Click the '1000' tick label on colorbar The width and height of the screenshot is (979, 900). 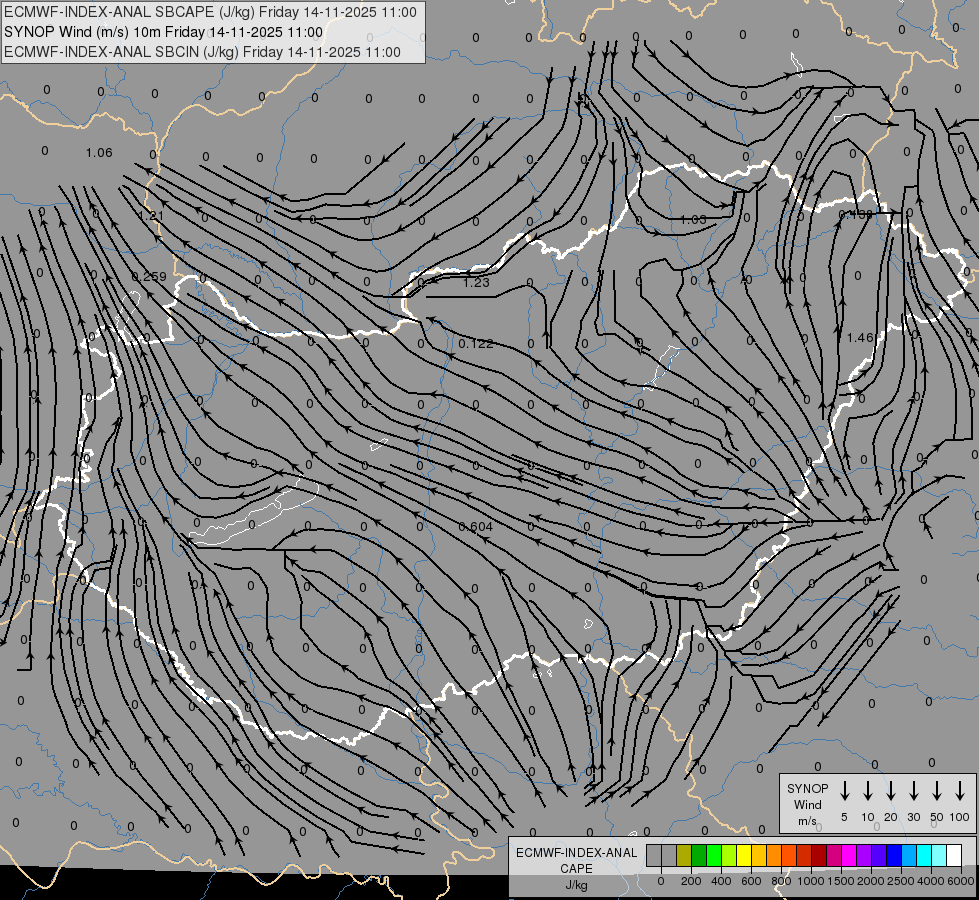(810, 881)
